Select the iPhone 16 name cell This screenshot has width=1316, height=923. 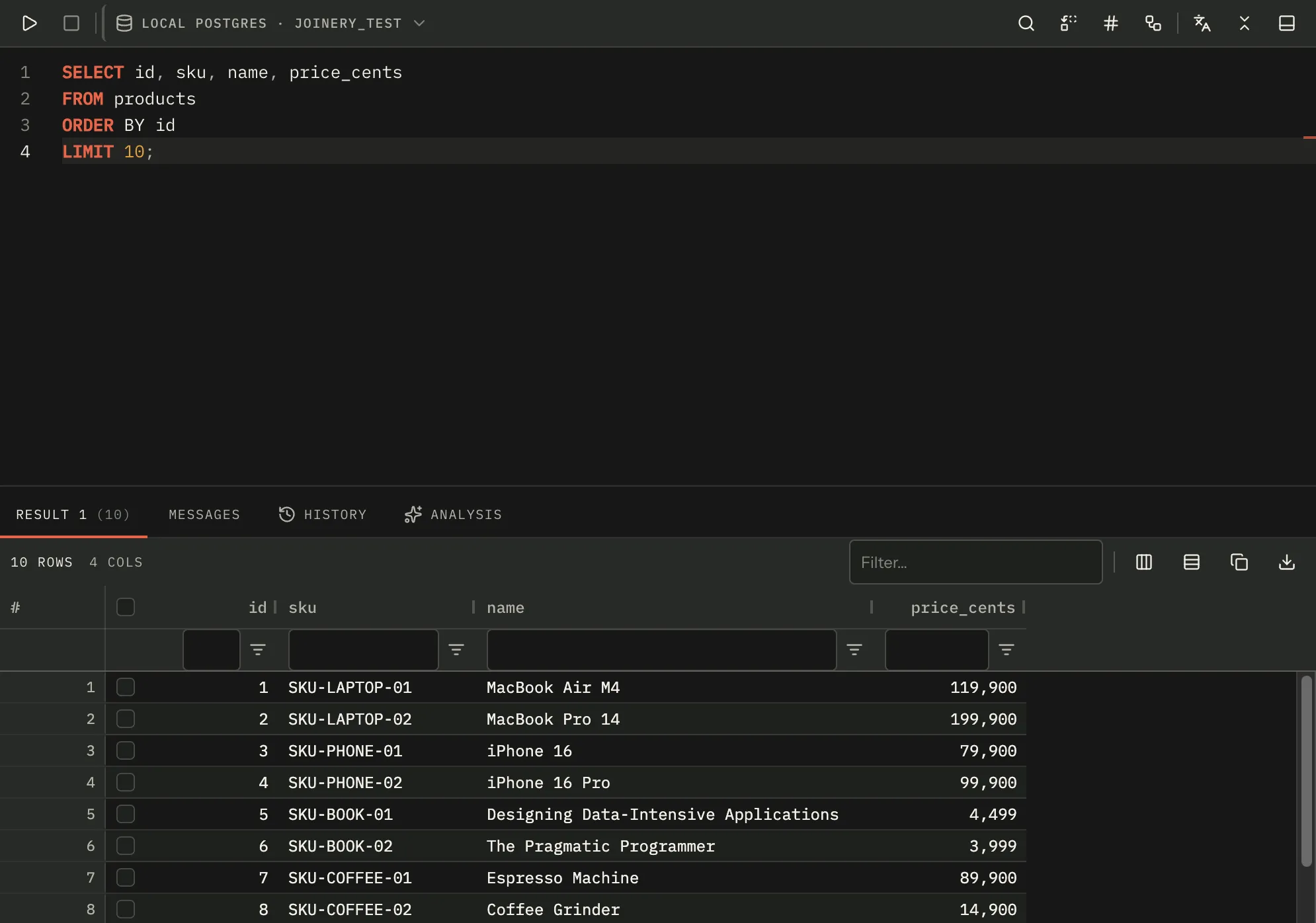coord(529,751)
